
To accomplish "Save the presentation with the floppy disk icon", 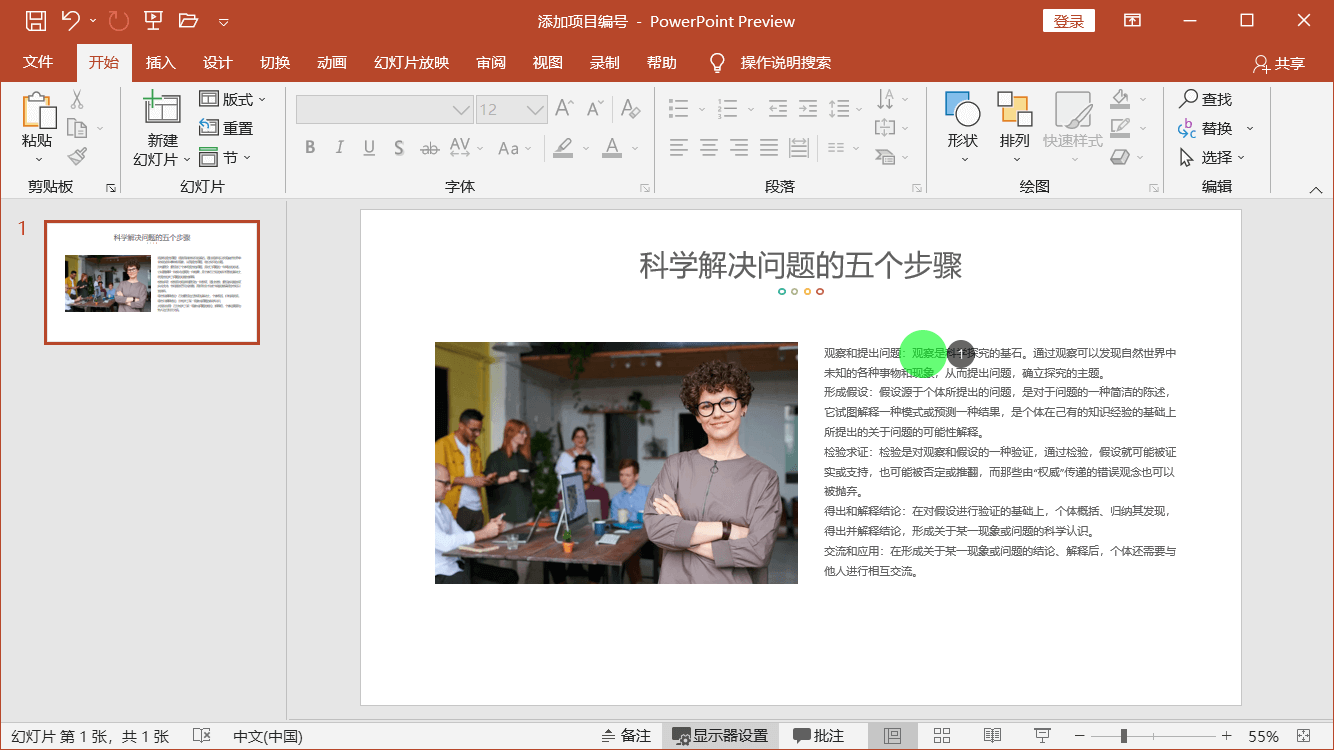I will 35,20.
